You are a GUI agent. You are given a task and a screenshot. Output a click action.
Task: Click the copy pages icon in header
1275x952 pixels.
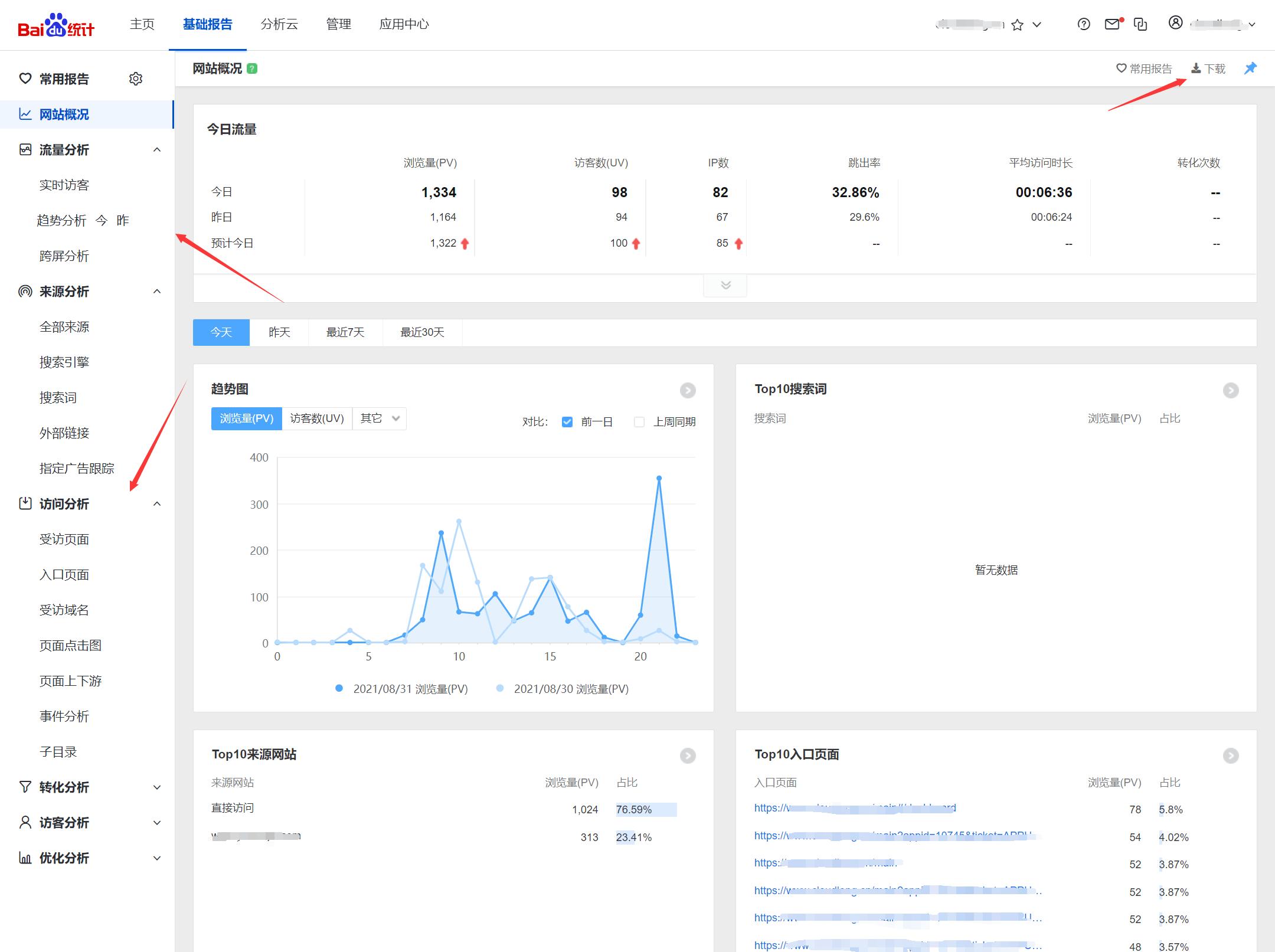coord(1141,24)
